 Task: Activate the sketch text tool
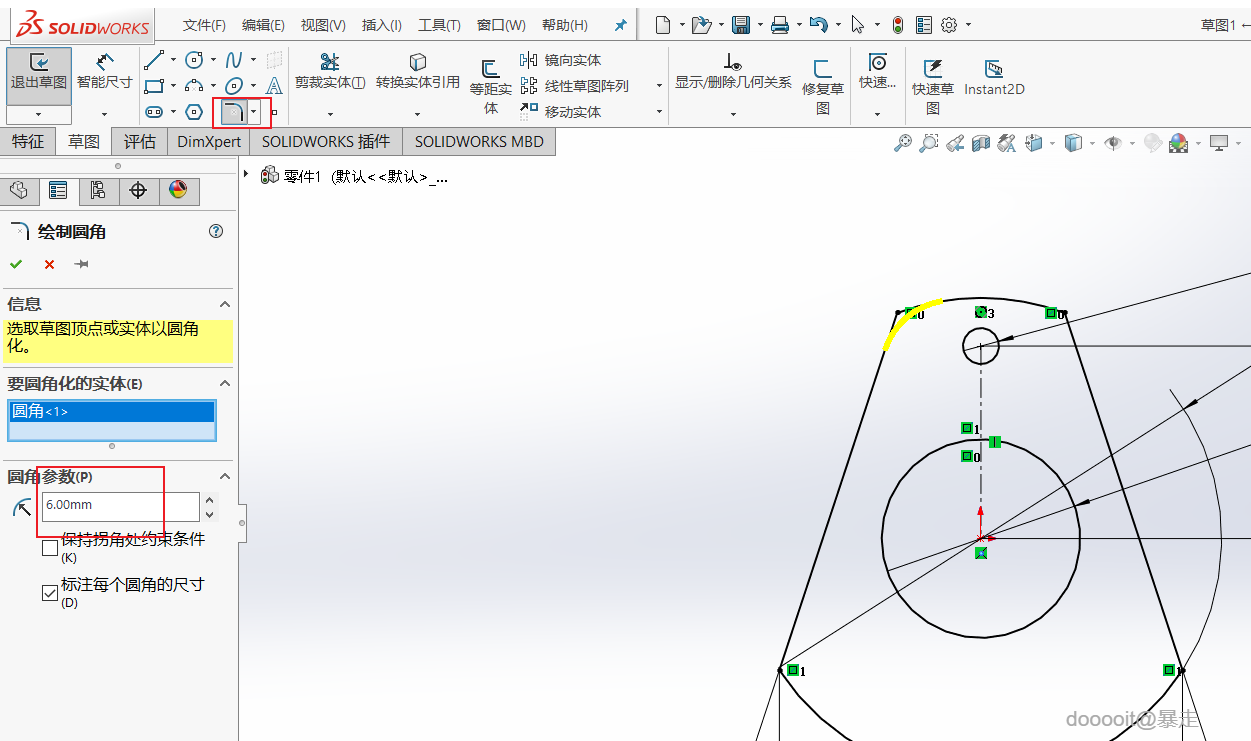274,86
